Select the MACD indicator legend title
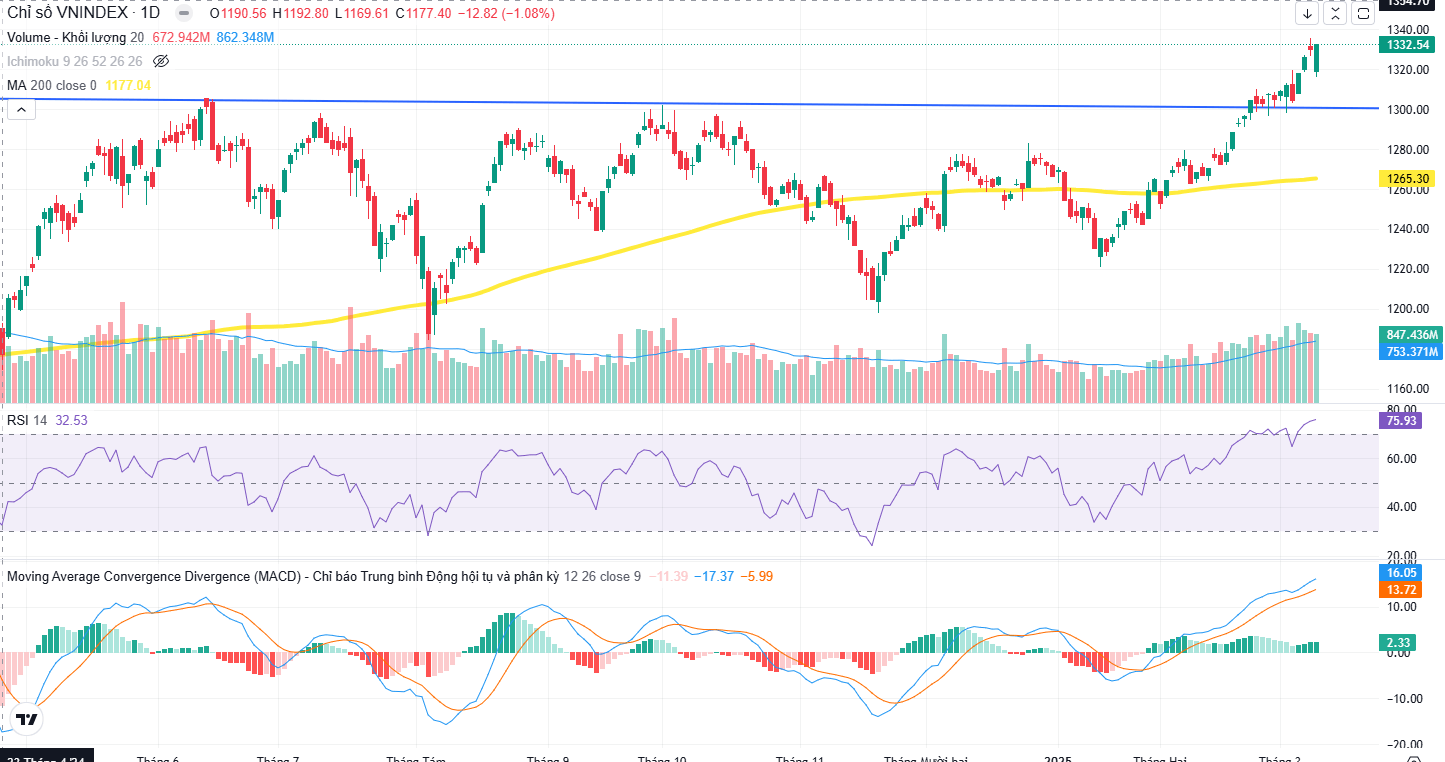 (282, 576)
